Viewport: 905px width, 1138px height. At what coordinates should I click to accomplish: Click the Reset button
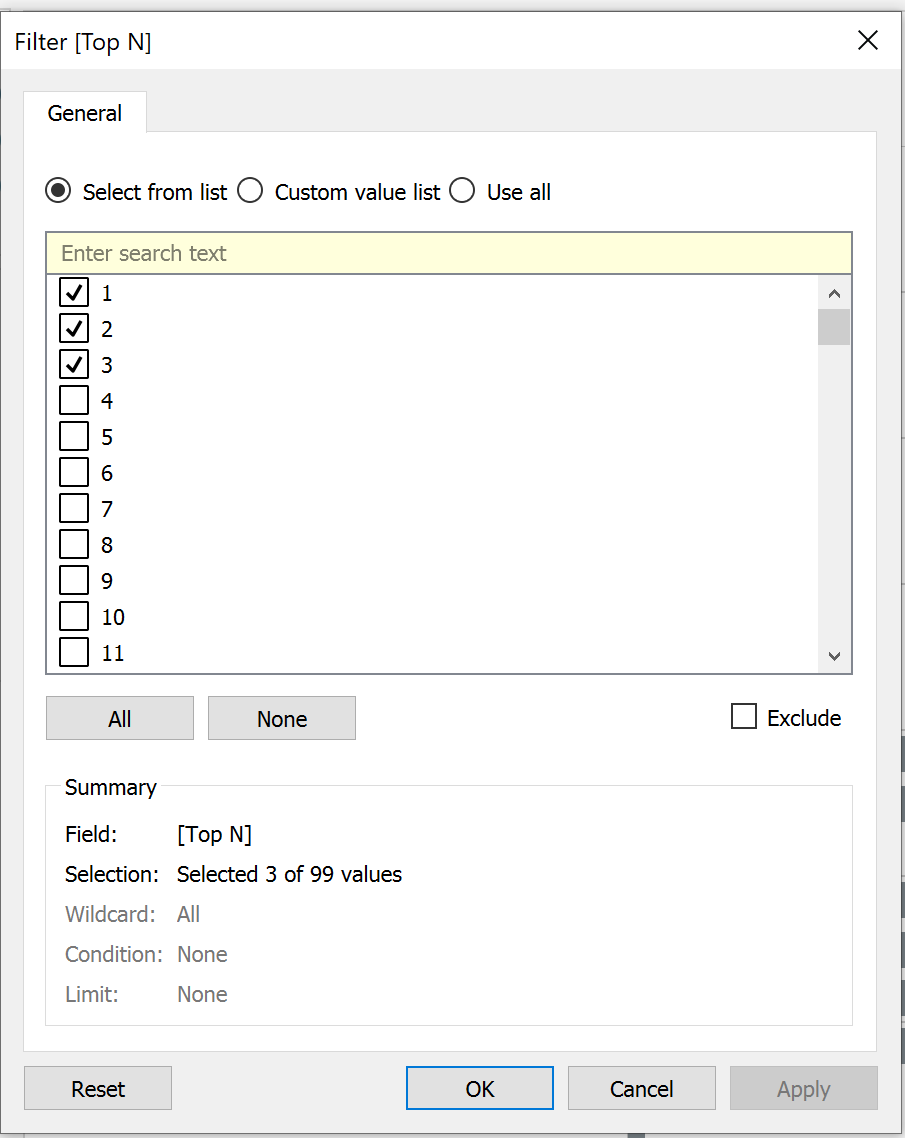tap(98, 1089)
